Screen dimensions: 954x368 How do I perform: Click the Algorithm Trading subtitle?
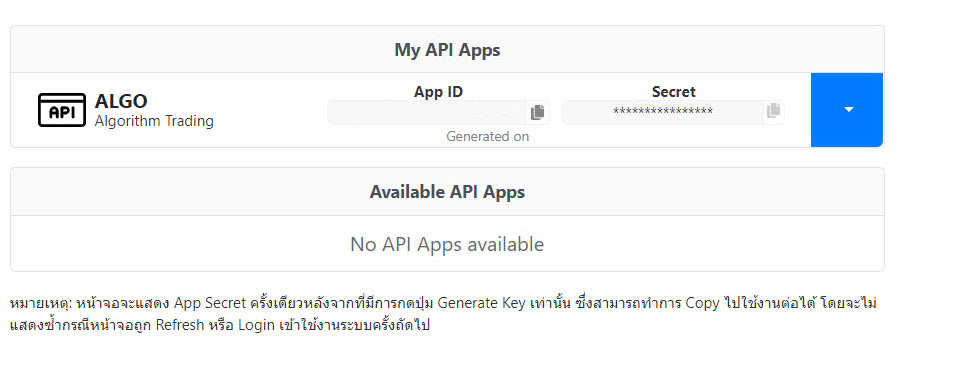coord(154,120)
